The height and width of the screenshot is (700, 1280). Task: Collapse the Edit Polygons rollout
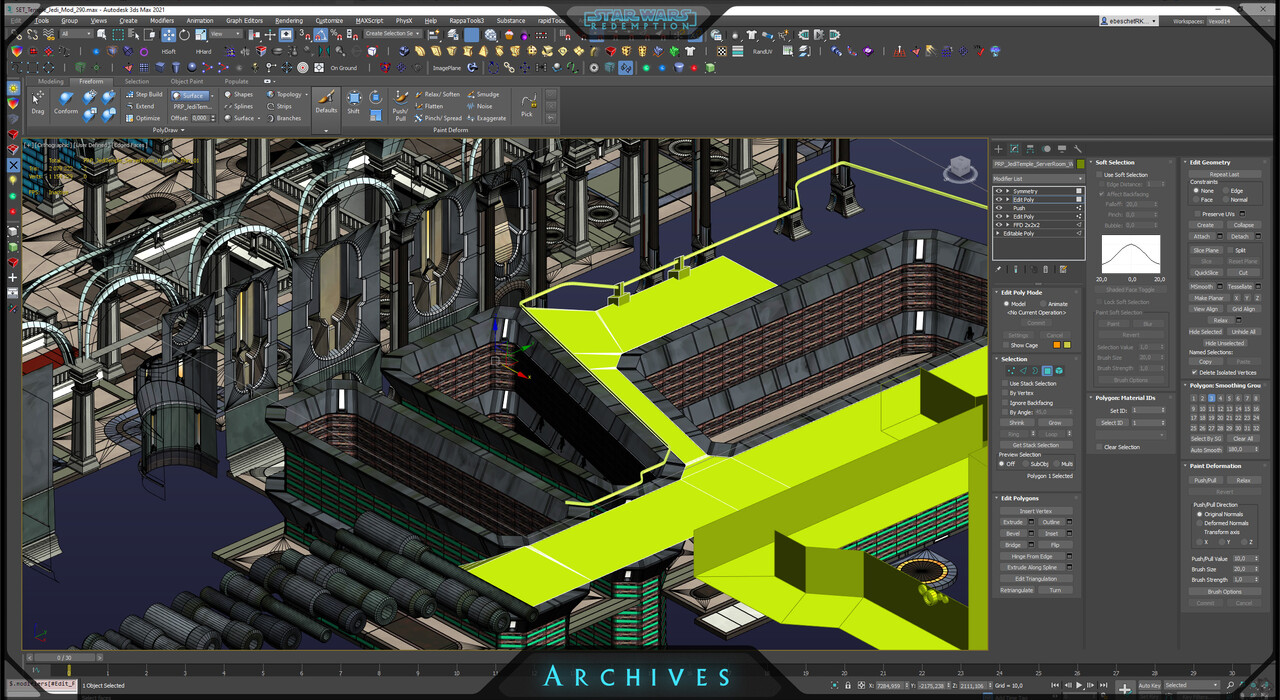[1020, 498]
